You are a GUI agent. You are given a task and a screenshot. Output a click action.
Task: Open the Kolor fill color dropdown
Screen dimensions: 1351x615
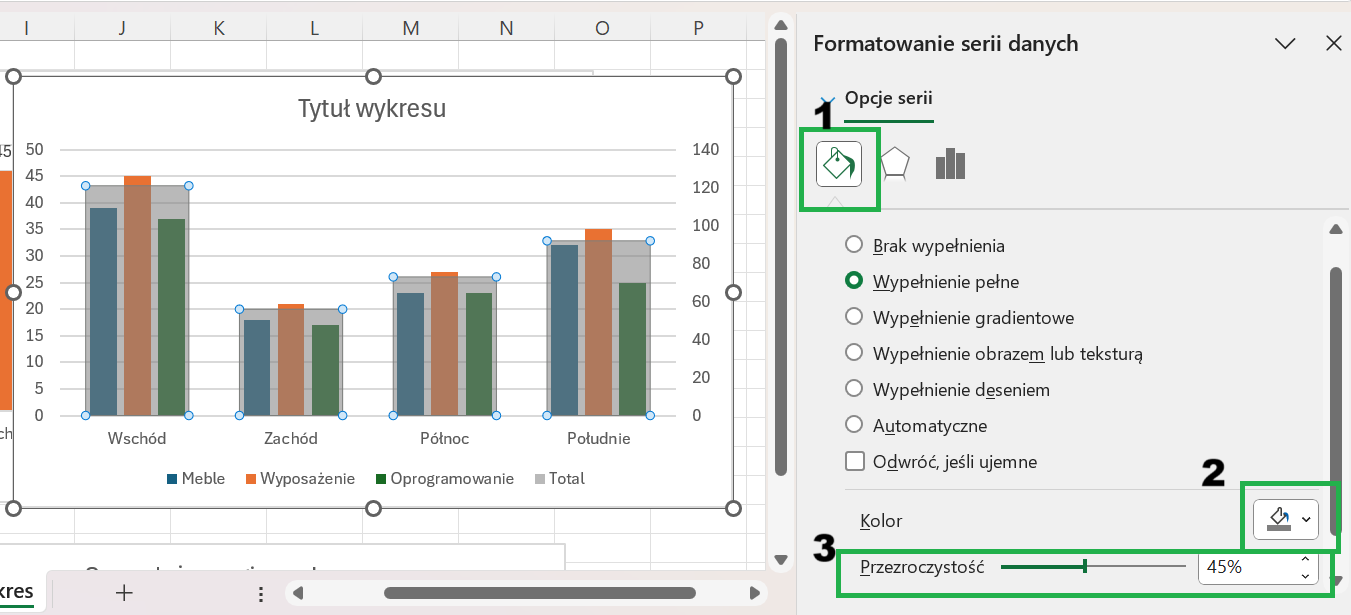(x=1286, y=520)
